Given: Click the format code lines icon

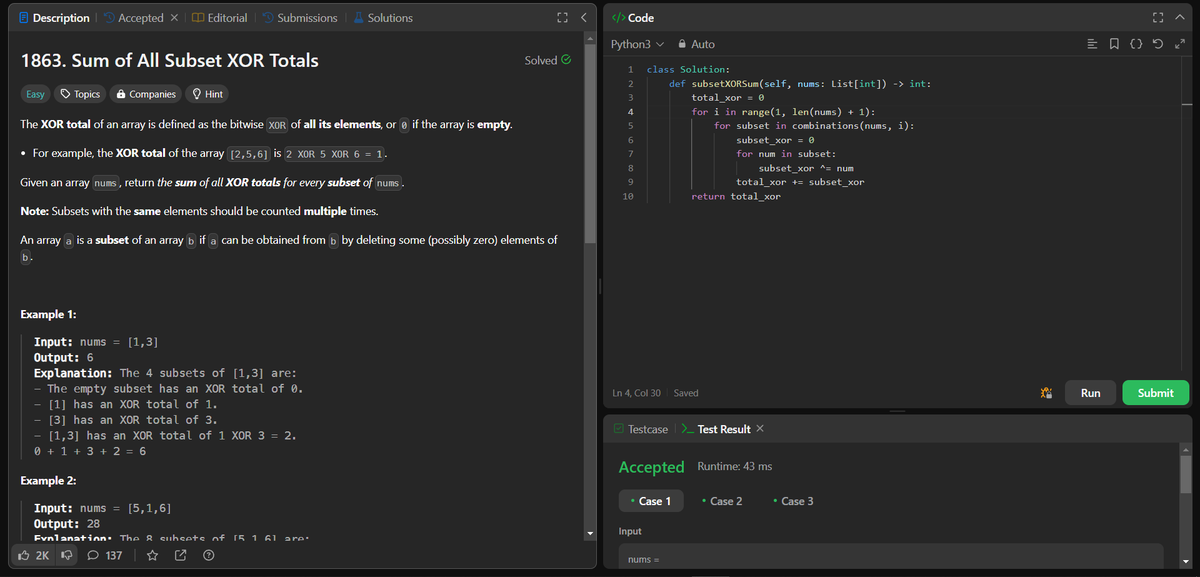Looking at the screenshot, I should click(x=1094, y=44).
